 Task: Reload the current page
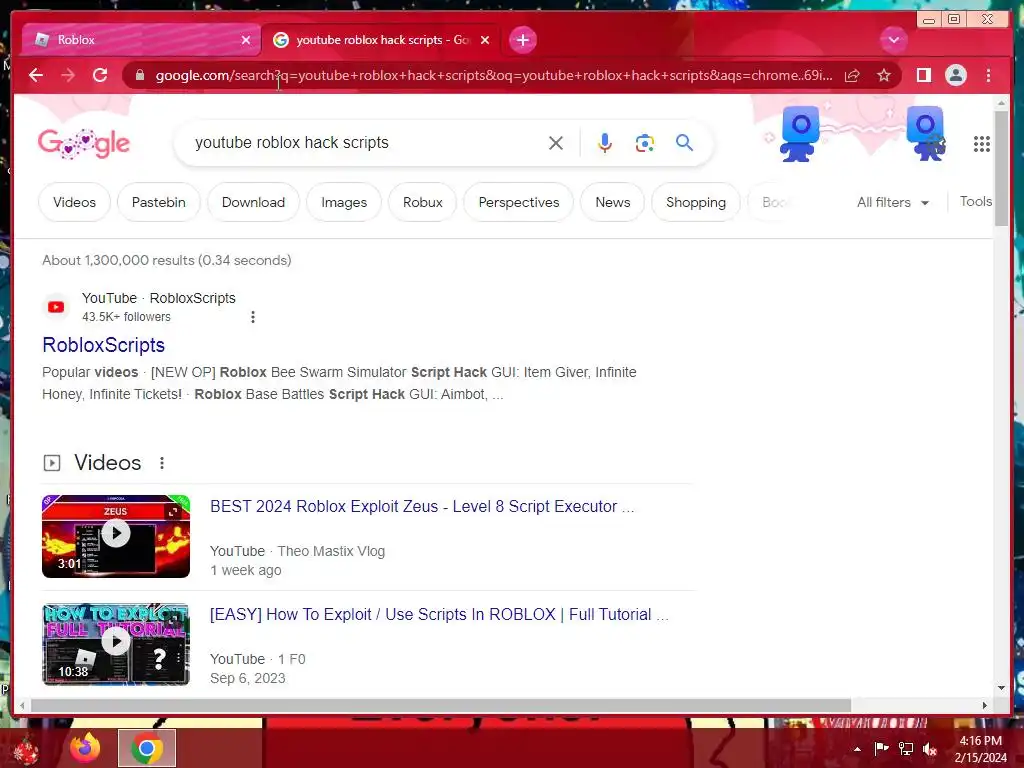tap(100, 75)
